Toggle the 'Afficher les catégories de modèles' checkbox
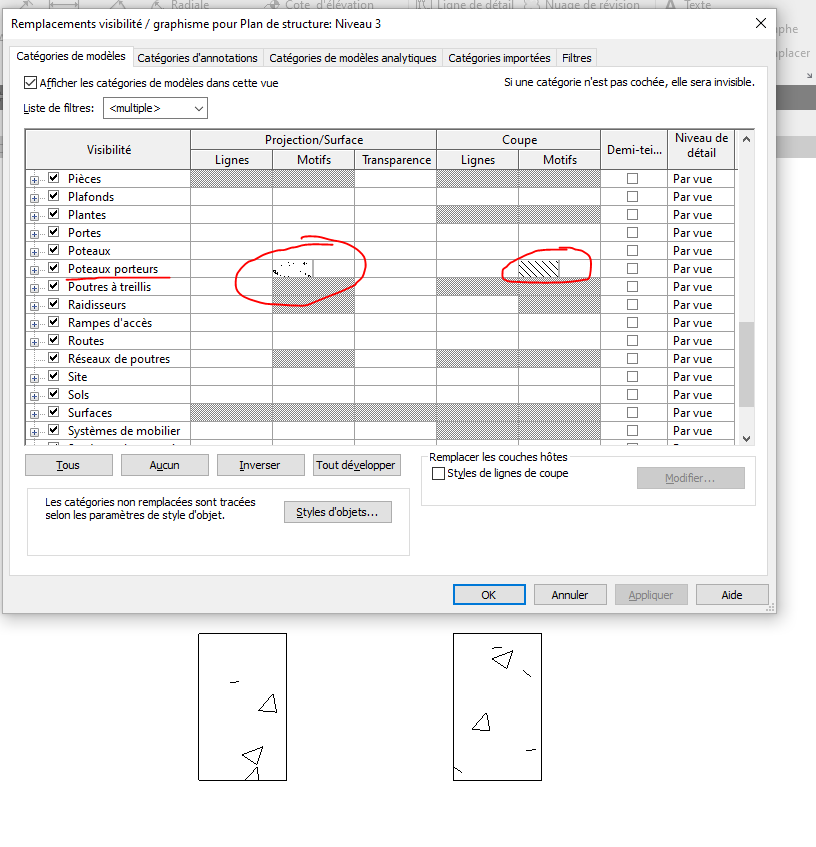Screen dimensions: 816x847 point(30,83)
